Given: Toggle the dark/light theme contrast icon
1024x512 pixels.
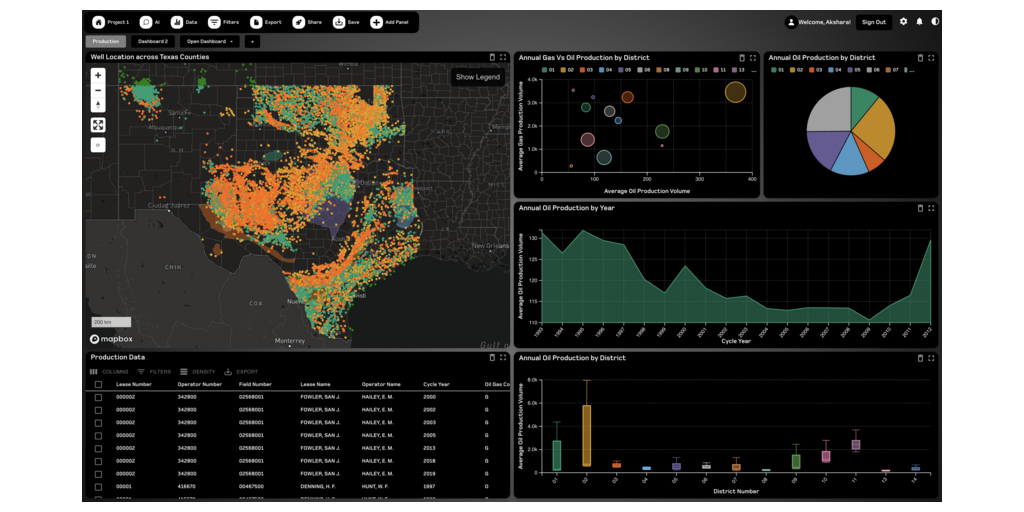Looking at the screenshot, I should [935, 21].
